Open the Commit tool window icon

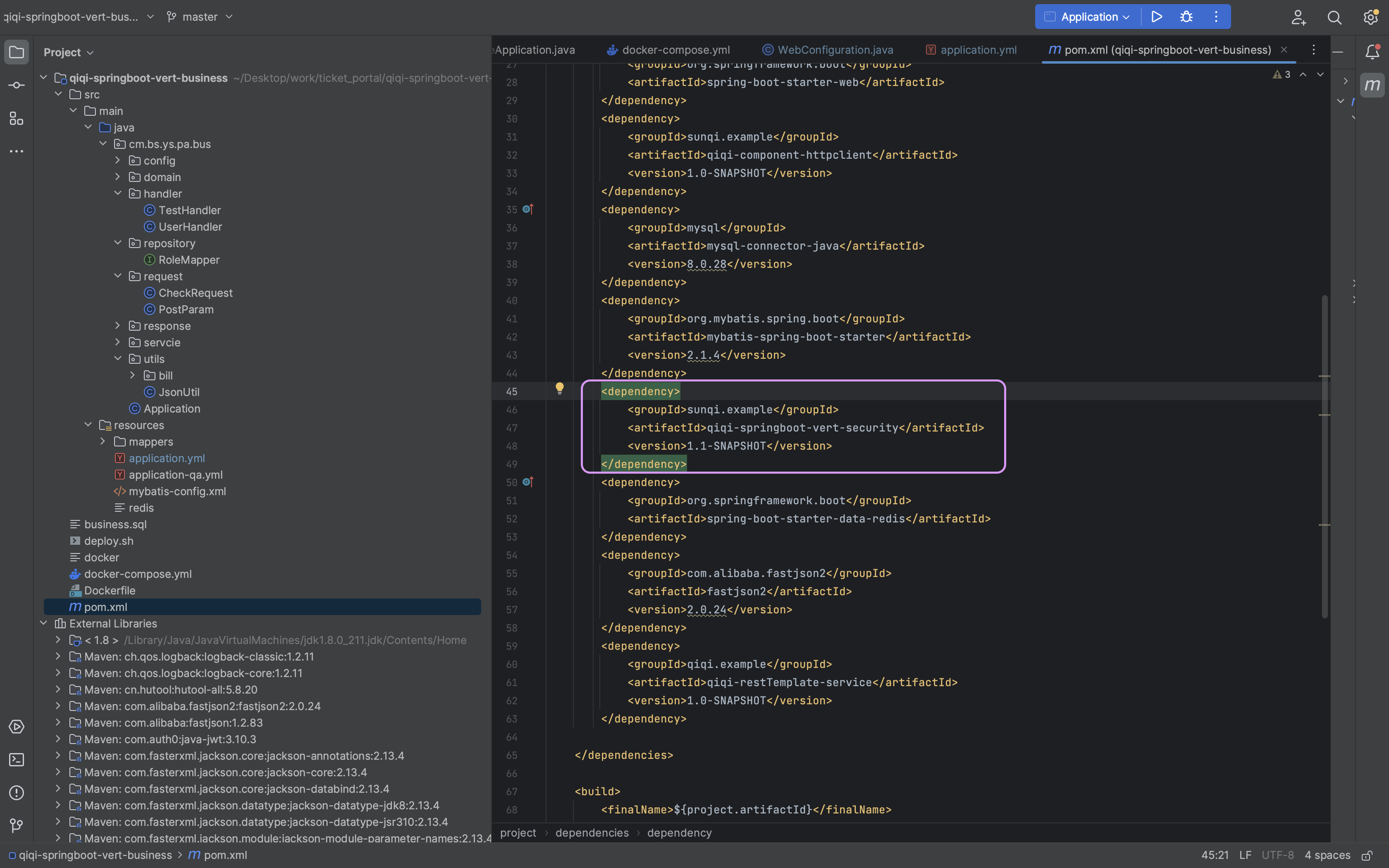17,85
